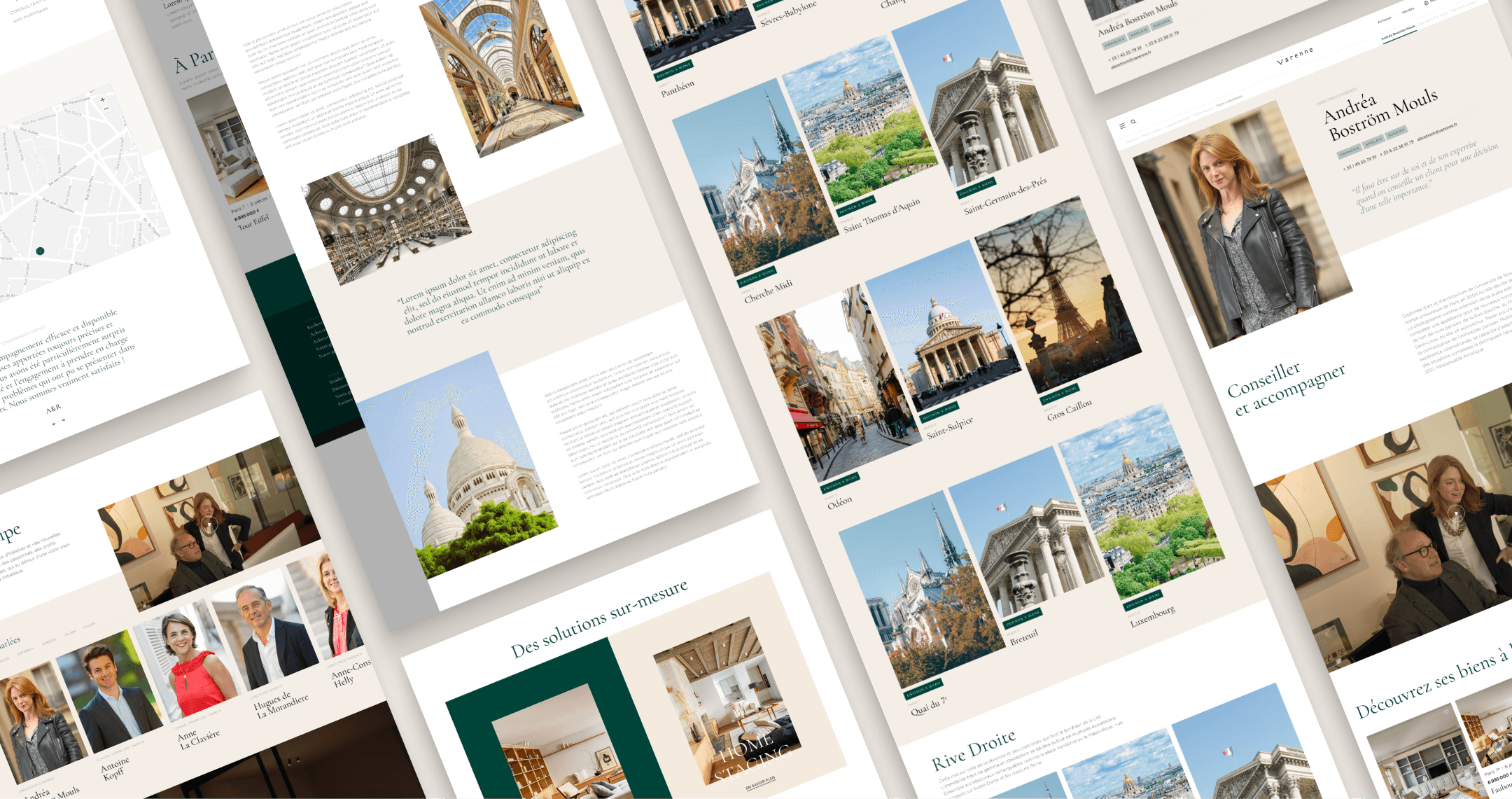Click the Conseiller et accompagner heading
1512x799 pixels.
pos(1285,388)
